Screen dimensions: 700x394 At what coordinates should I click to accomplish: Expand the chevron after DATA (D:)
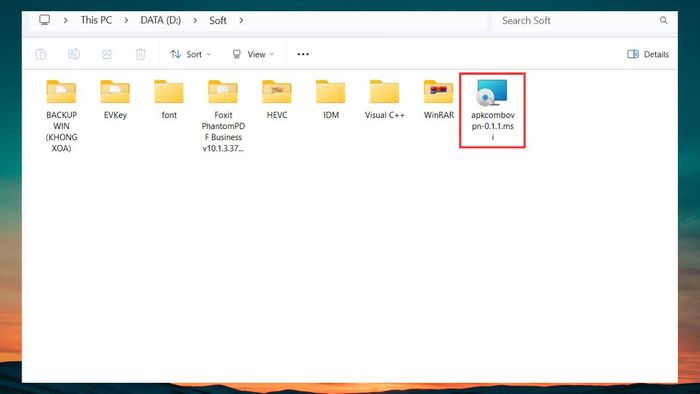(195, 20)
